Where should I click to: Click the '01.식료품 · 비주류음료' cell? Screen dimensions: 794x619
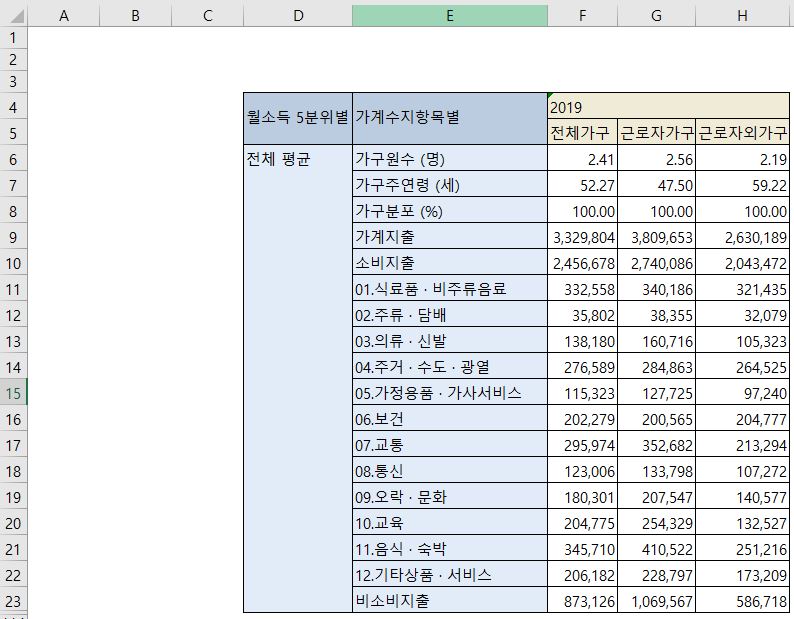(450, 288)
